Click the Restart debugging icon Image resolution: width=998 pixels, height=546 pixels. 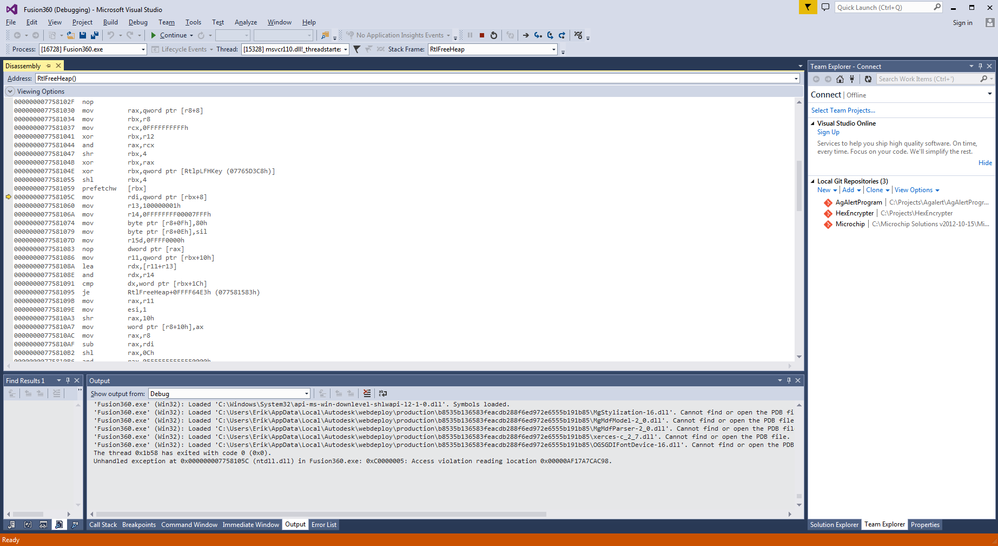pos(494,36)
